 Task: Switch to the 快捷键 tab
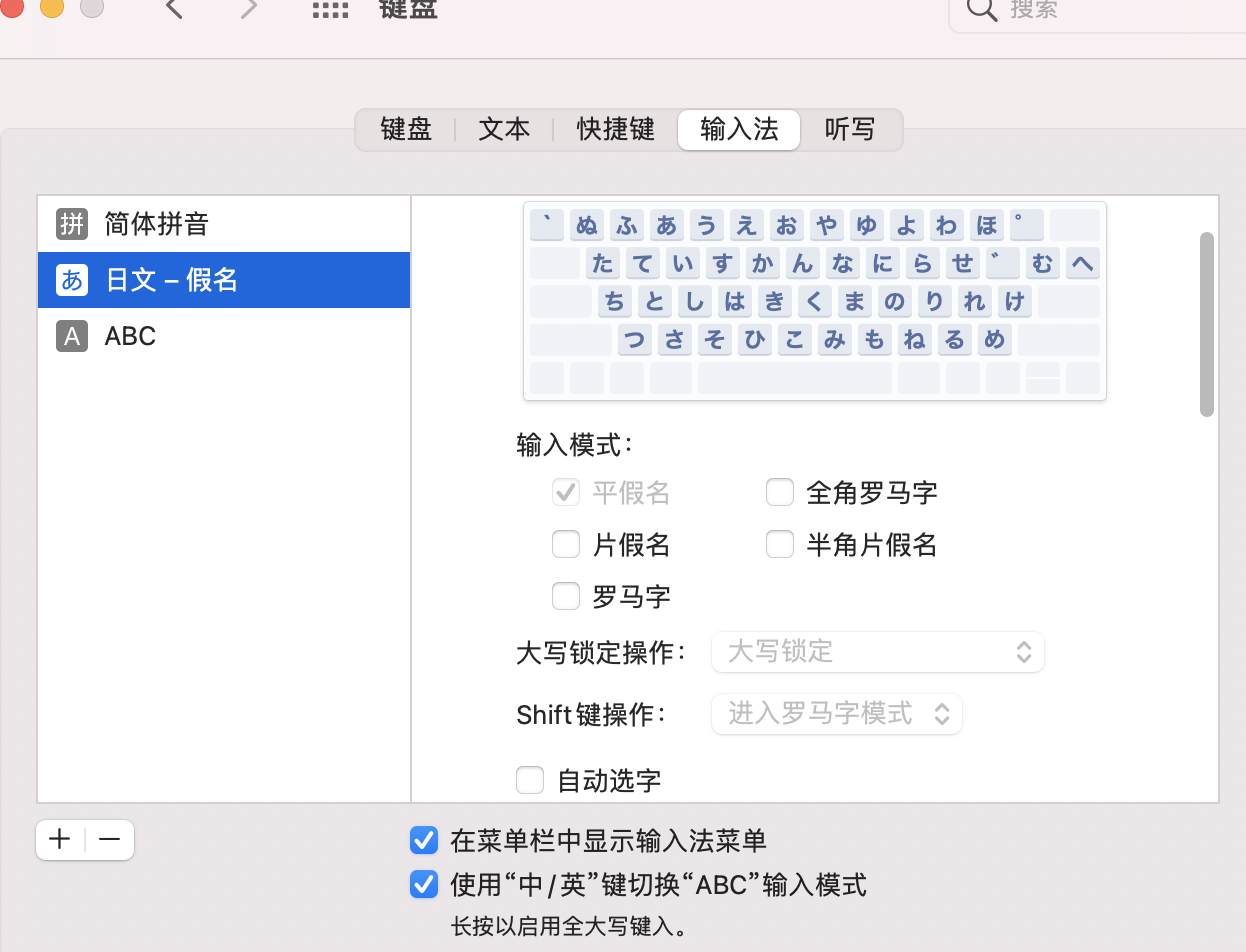[x=615, y=130]
